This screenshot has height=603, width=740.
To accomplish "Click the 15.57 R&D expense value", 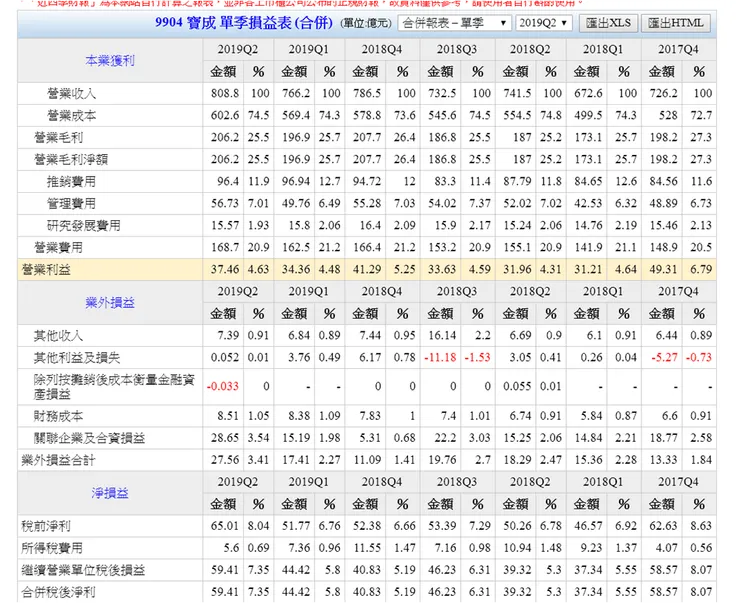I will click(x=225, y=226).
